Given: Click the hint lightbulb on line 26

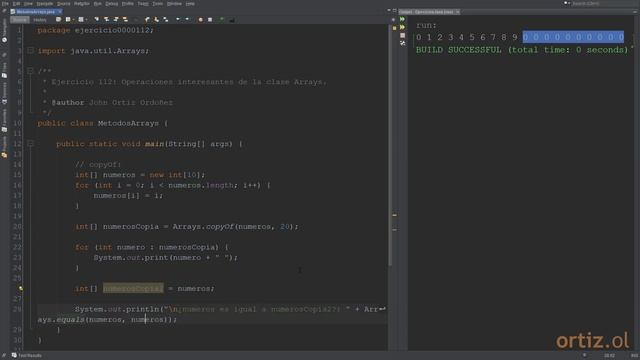Looking at the screenshot, I should click(20, 289).
